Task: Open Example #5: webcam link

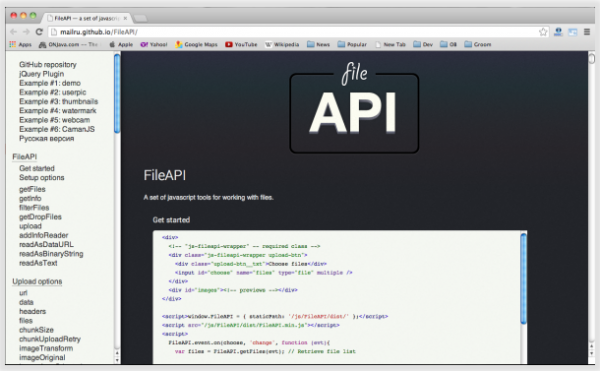Action: (54, 120)
